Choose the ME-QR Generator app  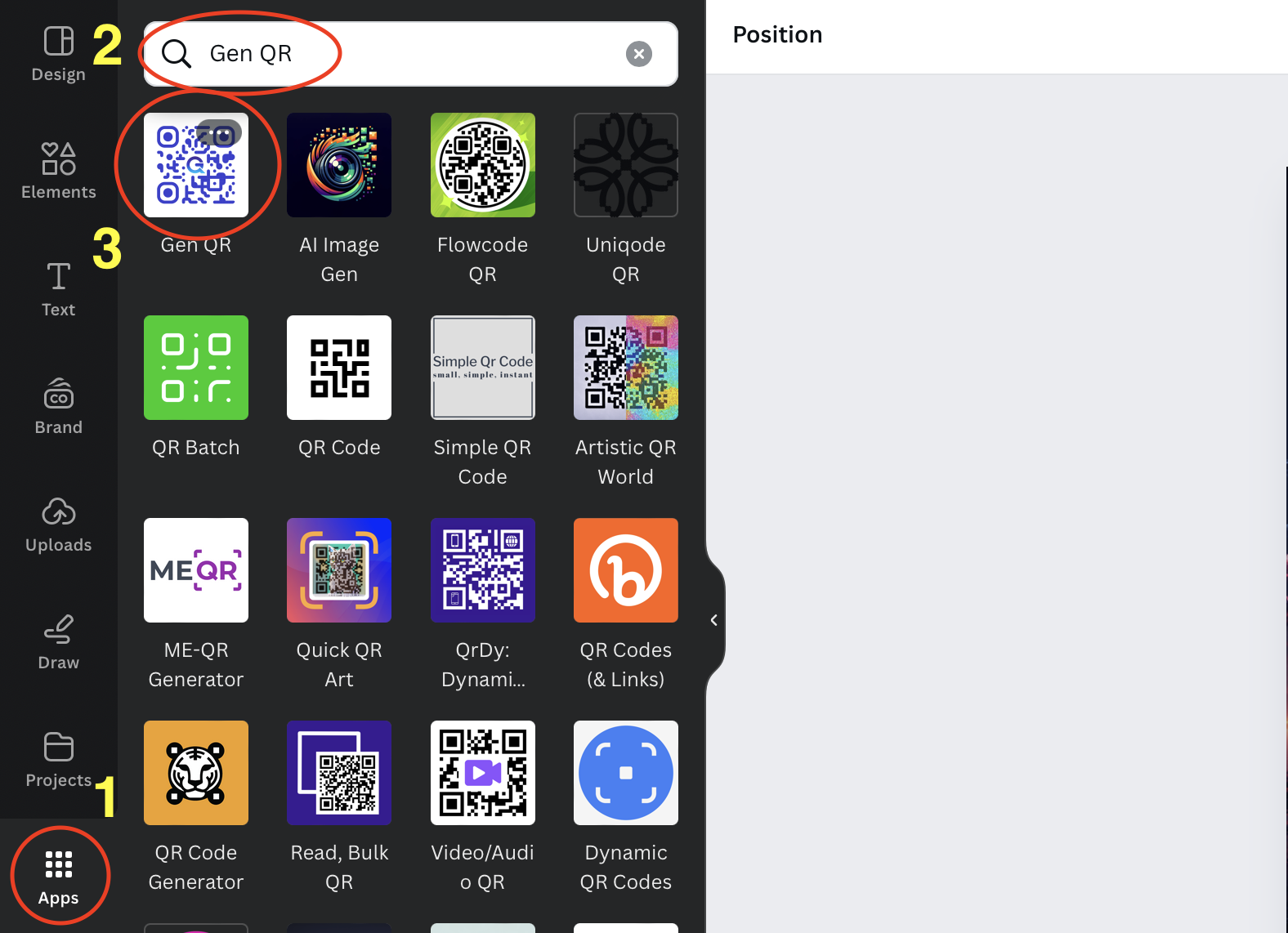point(196,570)
